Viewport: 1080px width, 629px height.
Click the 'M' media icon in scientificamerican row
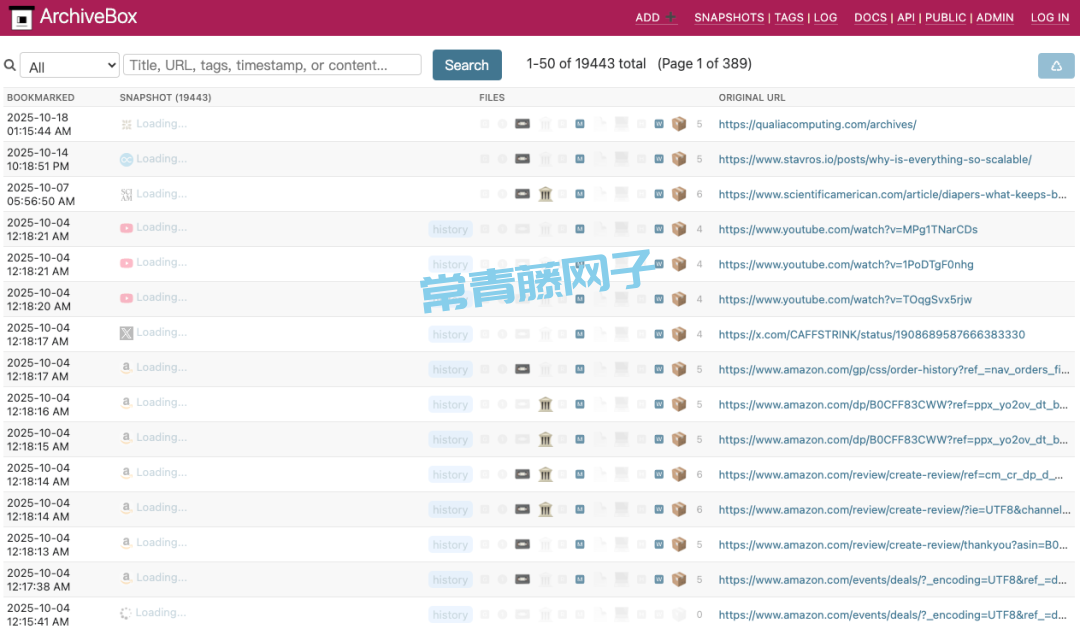580,194
